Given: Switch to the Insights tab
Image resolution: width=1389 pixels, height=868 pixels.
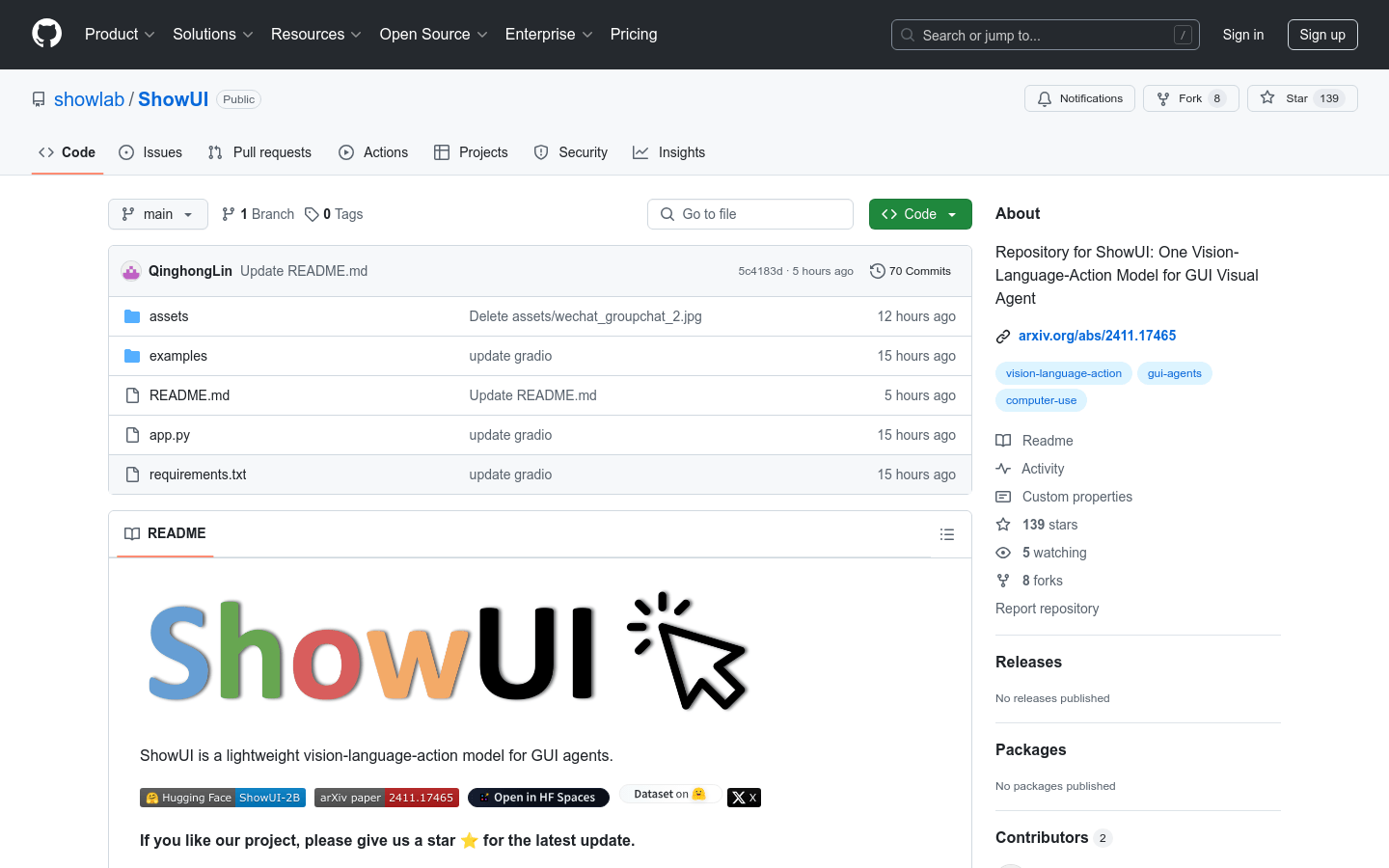Looking at the screenshot, I should pyautogui.click(x=669, y=152).
